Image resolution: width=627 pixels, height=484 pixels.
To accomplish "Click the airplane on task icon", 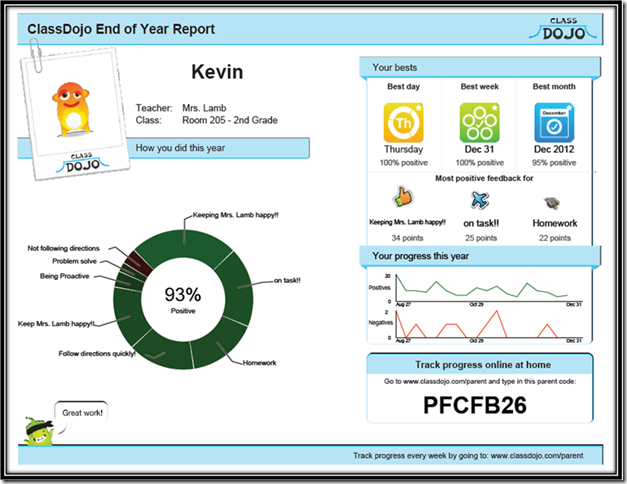I will tap(479, 200).
